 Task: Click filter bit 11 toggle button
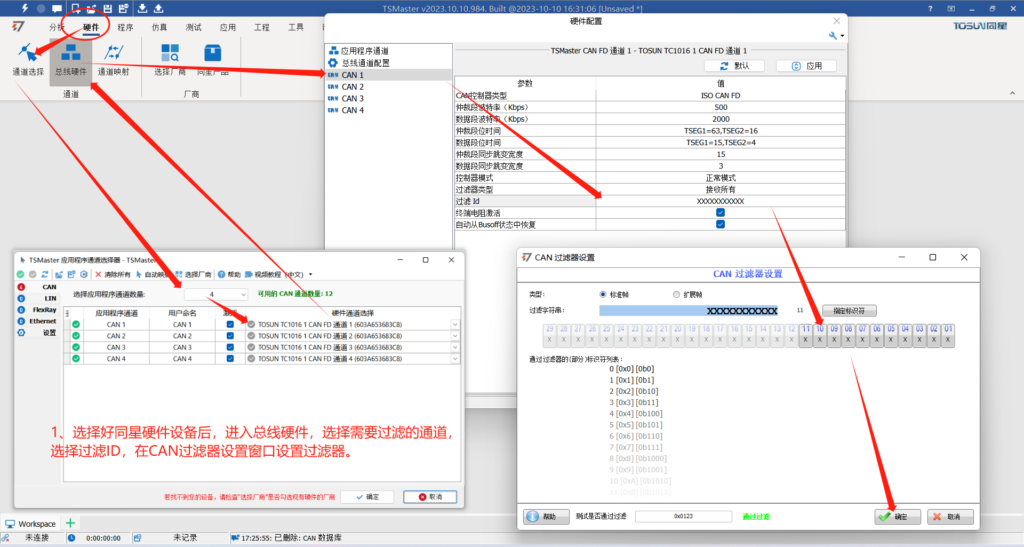click(x=805, y=336)
